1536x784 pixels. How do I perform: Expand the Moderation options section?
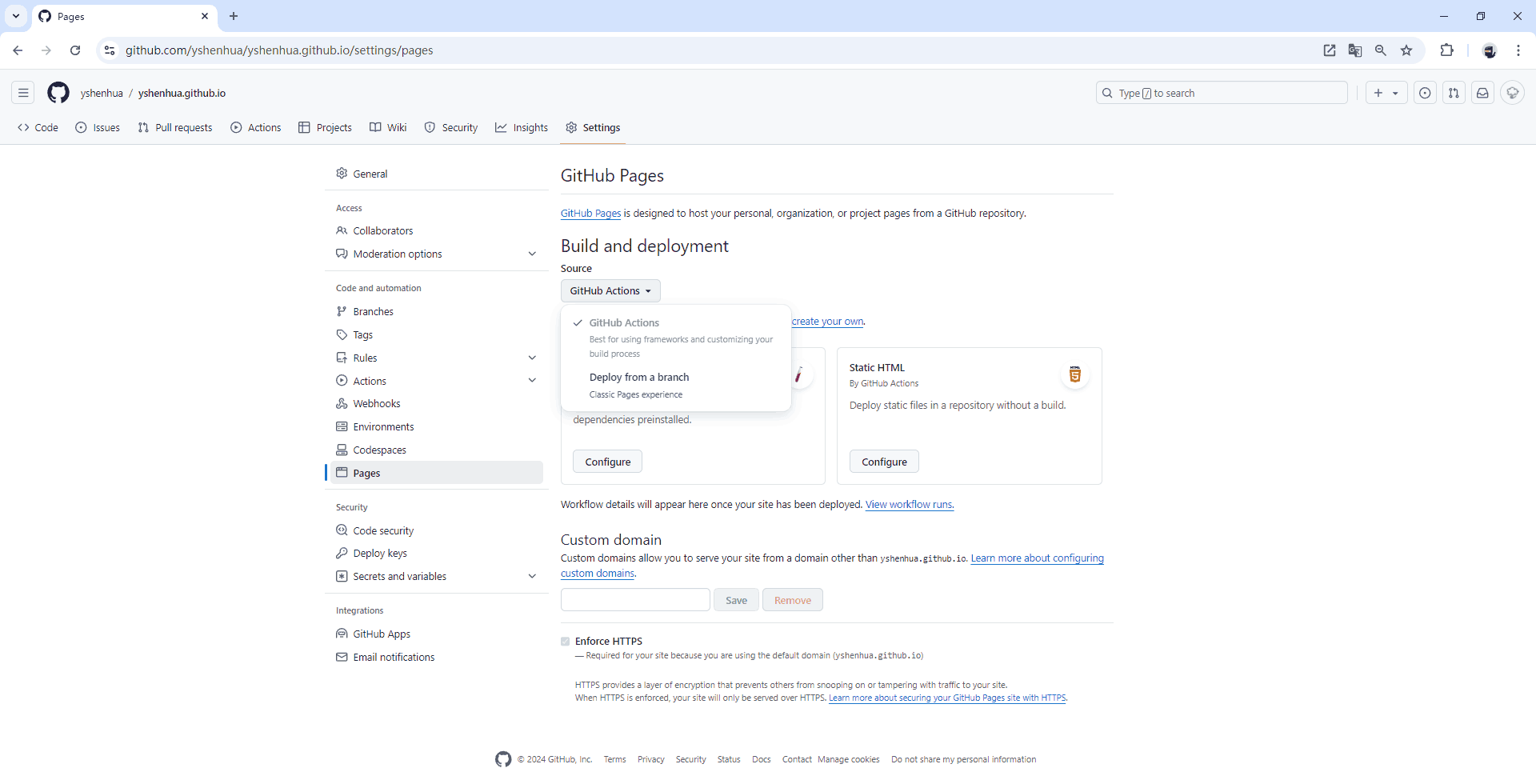(532, 254)
